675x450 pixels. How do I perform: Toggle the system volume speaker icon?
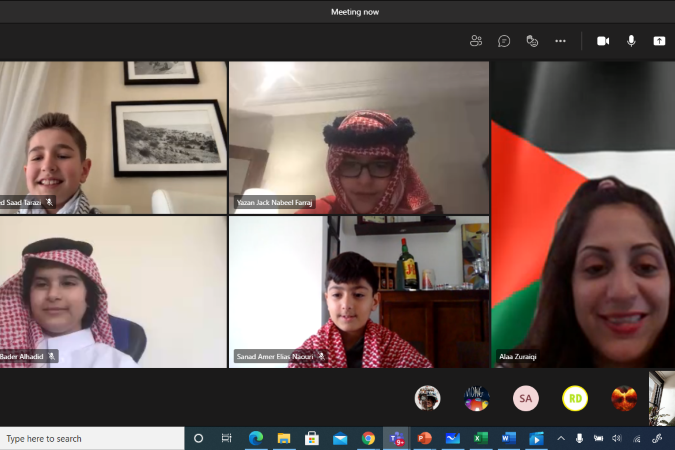616,438
